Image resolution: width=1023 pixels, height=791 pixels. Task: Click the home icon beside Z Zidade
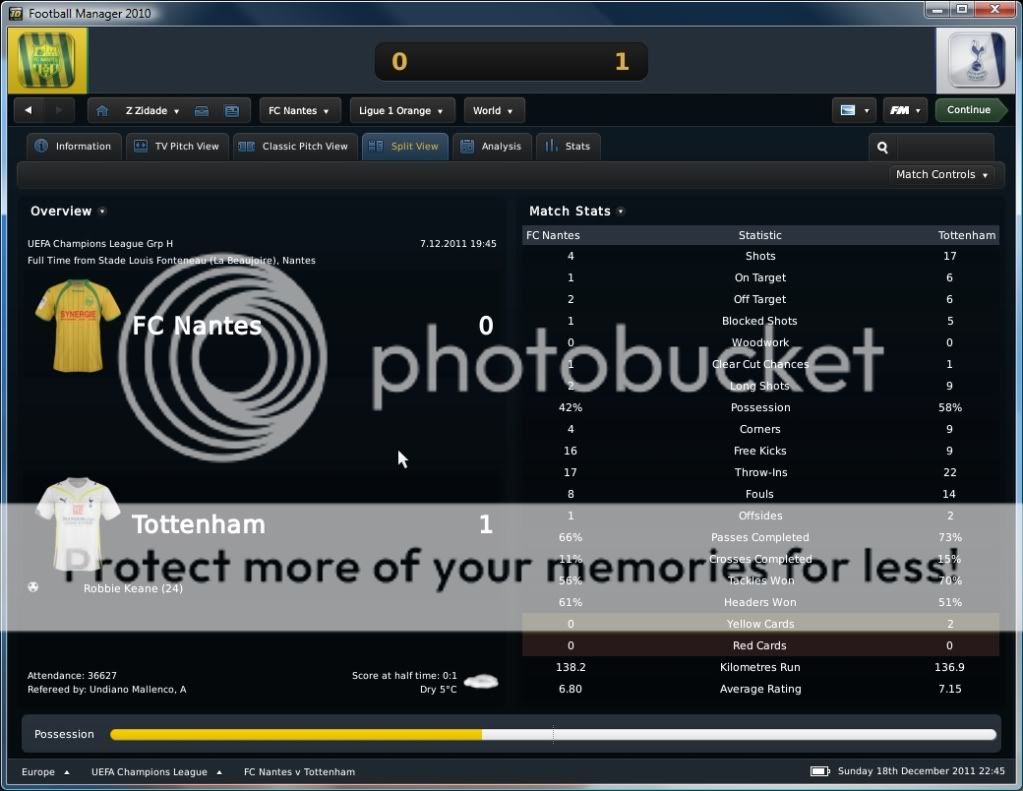coord(102,111)
